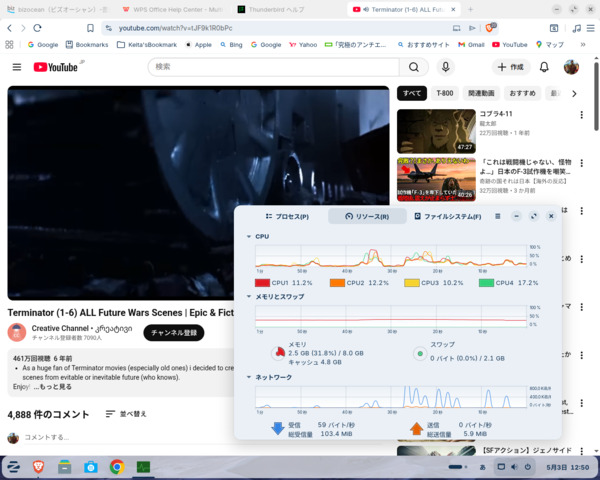Screen dimensions: 600x480
Task: Collapse the メモリとスワップ section
Action: 249,297
